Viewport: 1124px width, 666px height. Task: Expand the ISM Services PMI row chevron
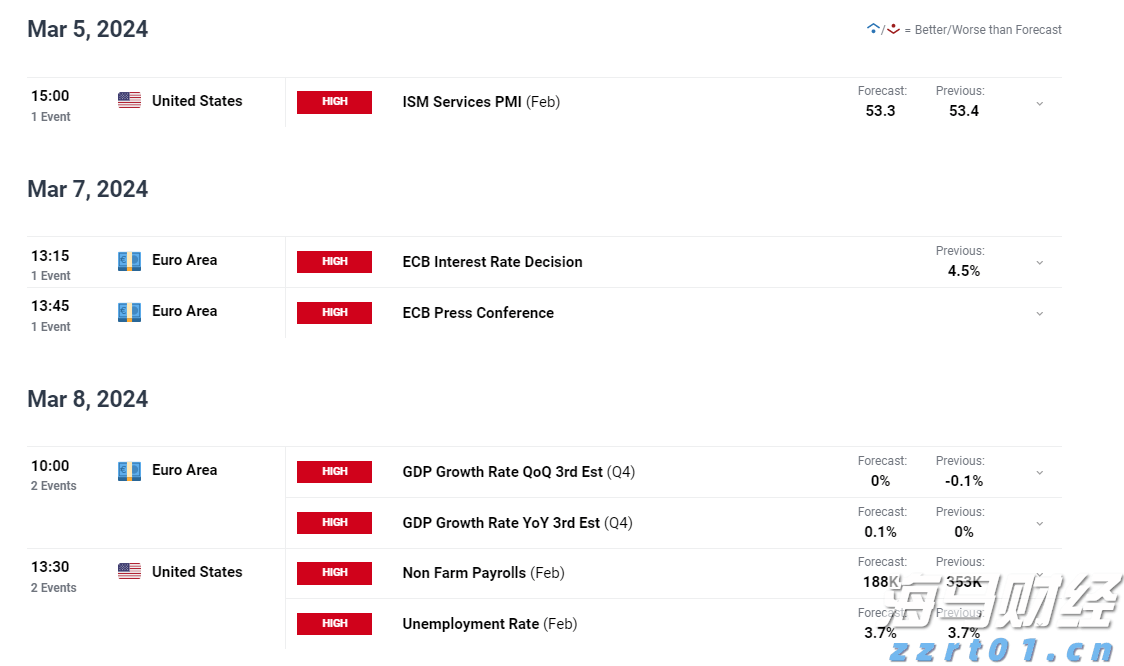coord(1039,103)
